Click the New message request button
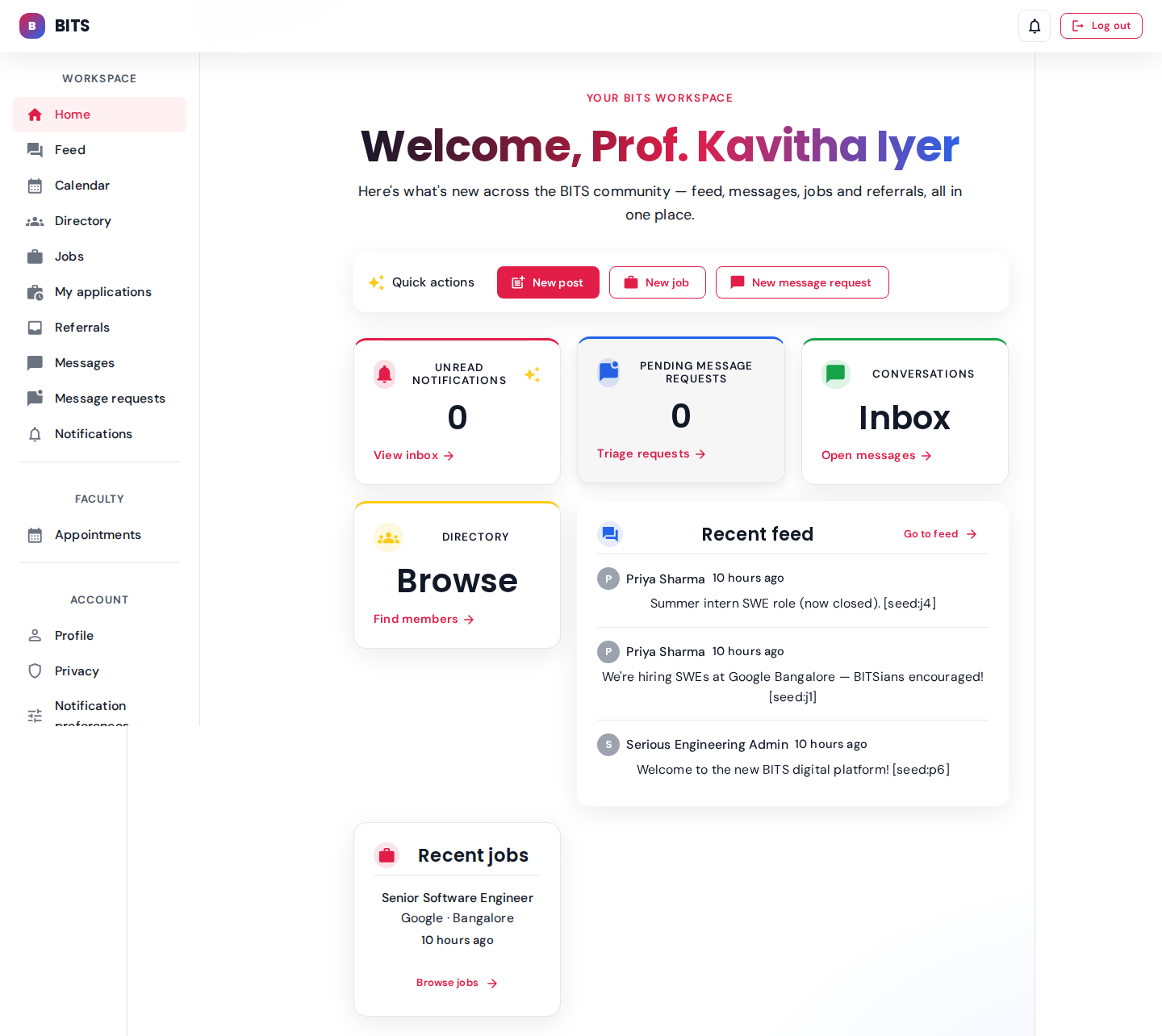The height and width of the screenshot is (1036, 1162). tap(801, 282)
